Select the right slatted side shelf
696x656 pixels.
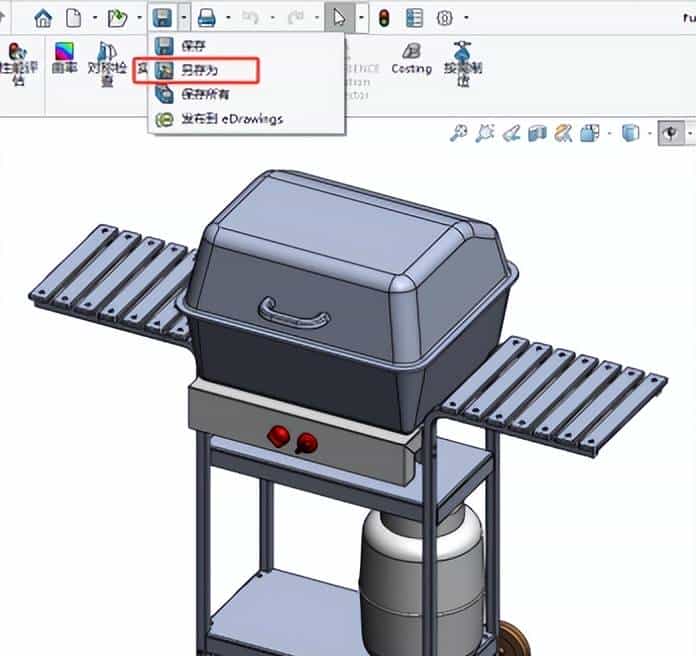click(x=555, y=395)
